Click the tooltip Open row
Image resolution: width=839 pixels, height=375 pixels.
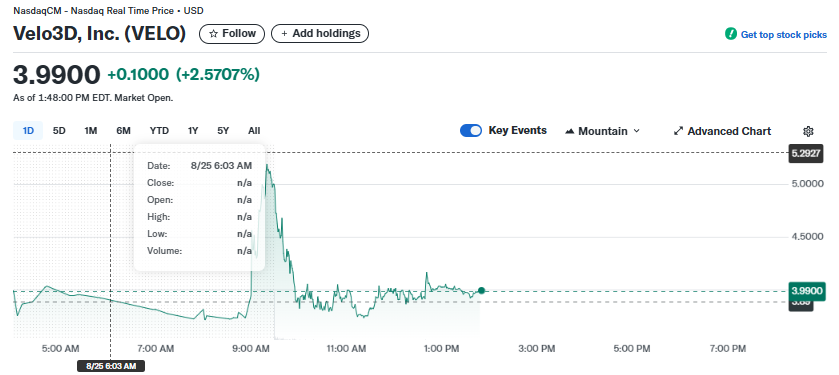click(199, 200)
